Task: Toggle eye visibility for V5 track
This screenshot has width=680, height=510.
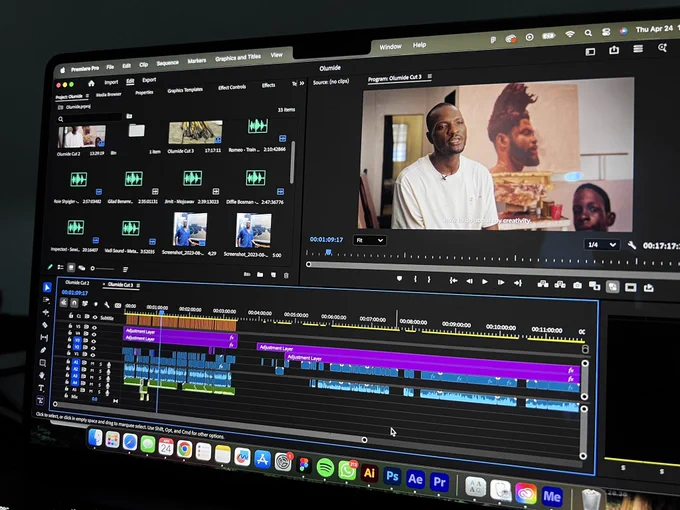Action: 95,328
